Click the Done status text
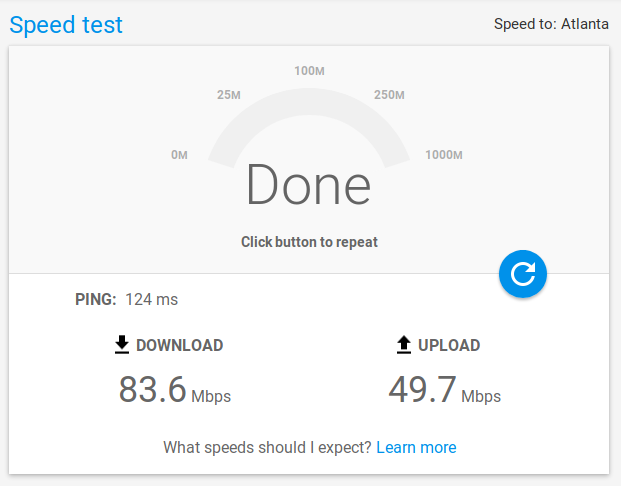The image size is (621, 486). click(x=309, y=185)
